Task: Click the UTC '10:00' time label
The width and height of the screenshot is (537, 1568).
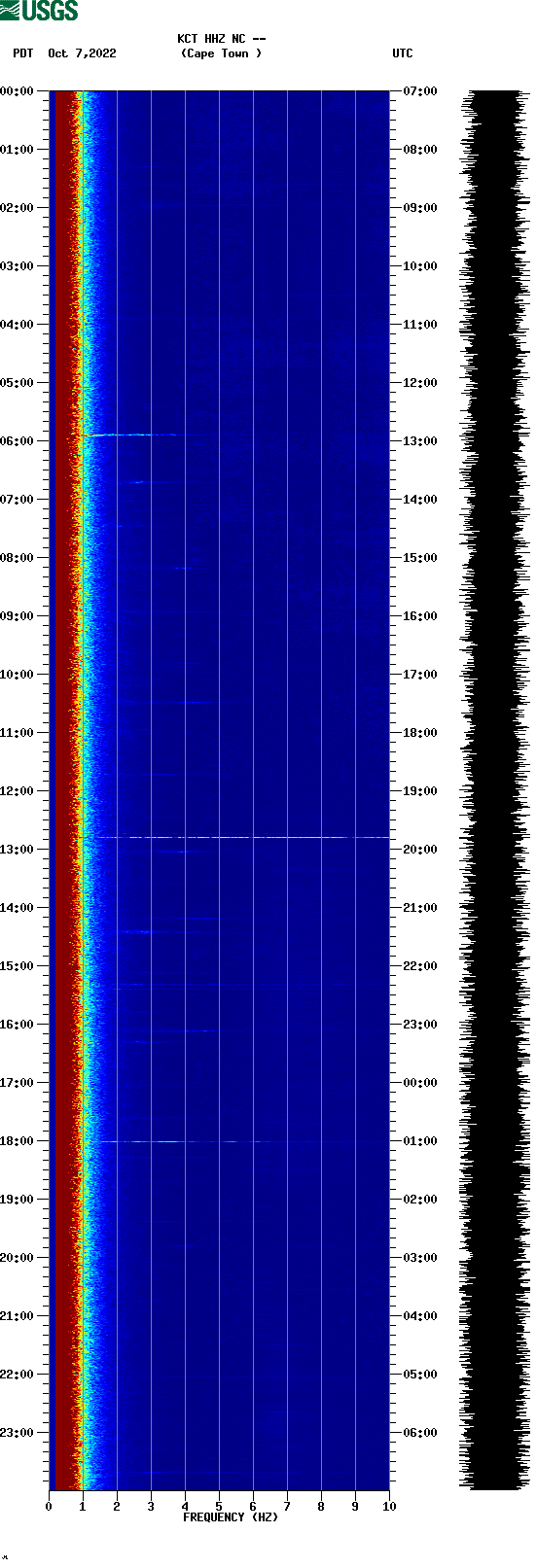Action: pos(420,266)
